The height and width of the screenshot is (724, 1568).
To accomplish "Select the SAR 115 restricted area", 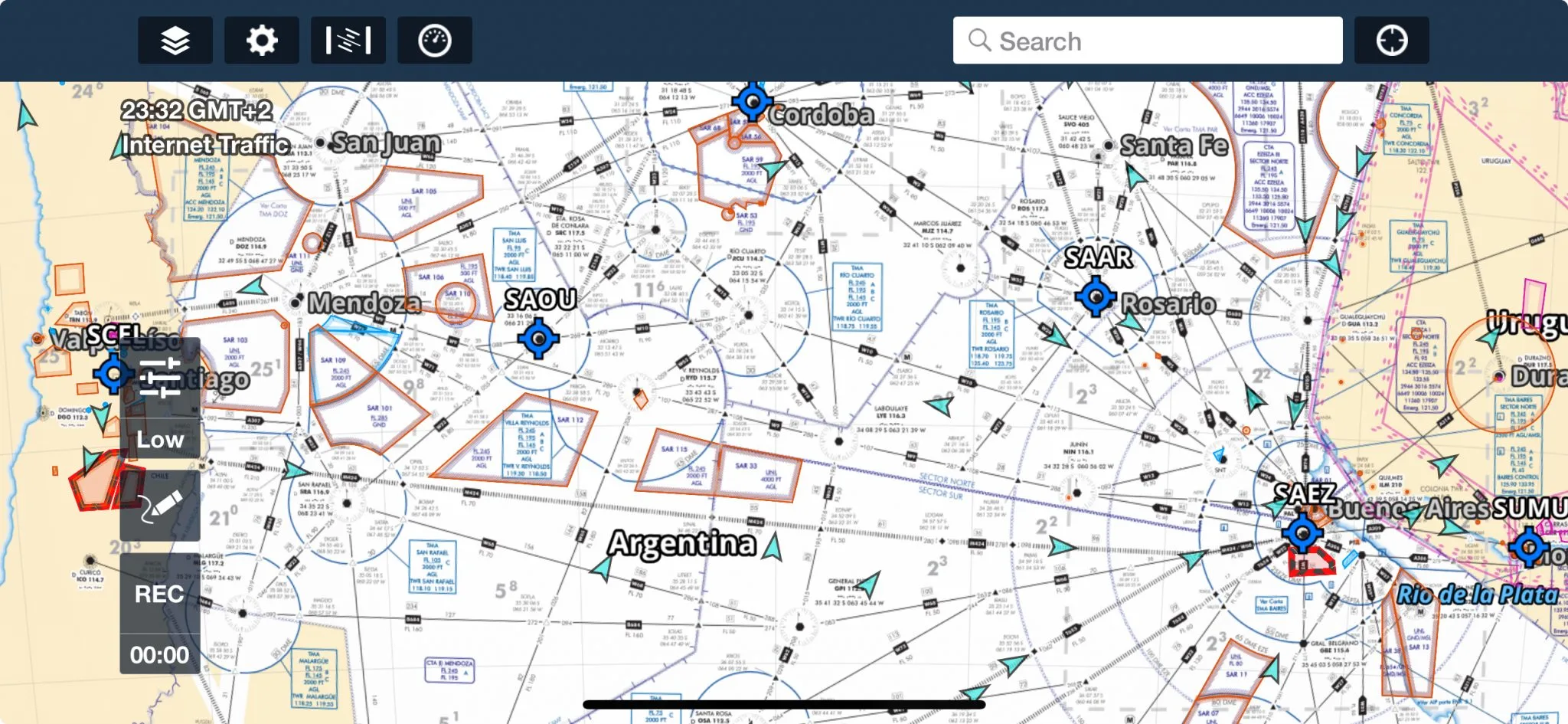I will point(680,460).
